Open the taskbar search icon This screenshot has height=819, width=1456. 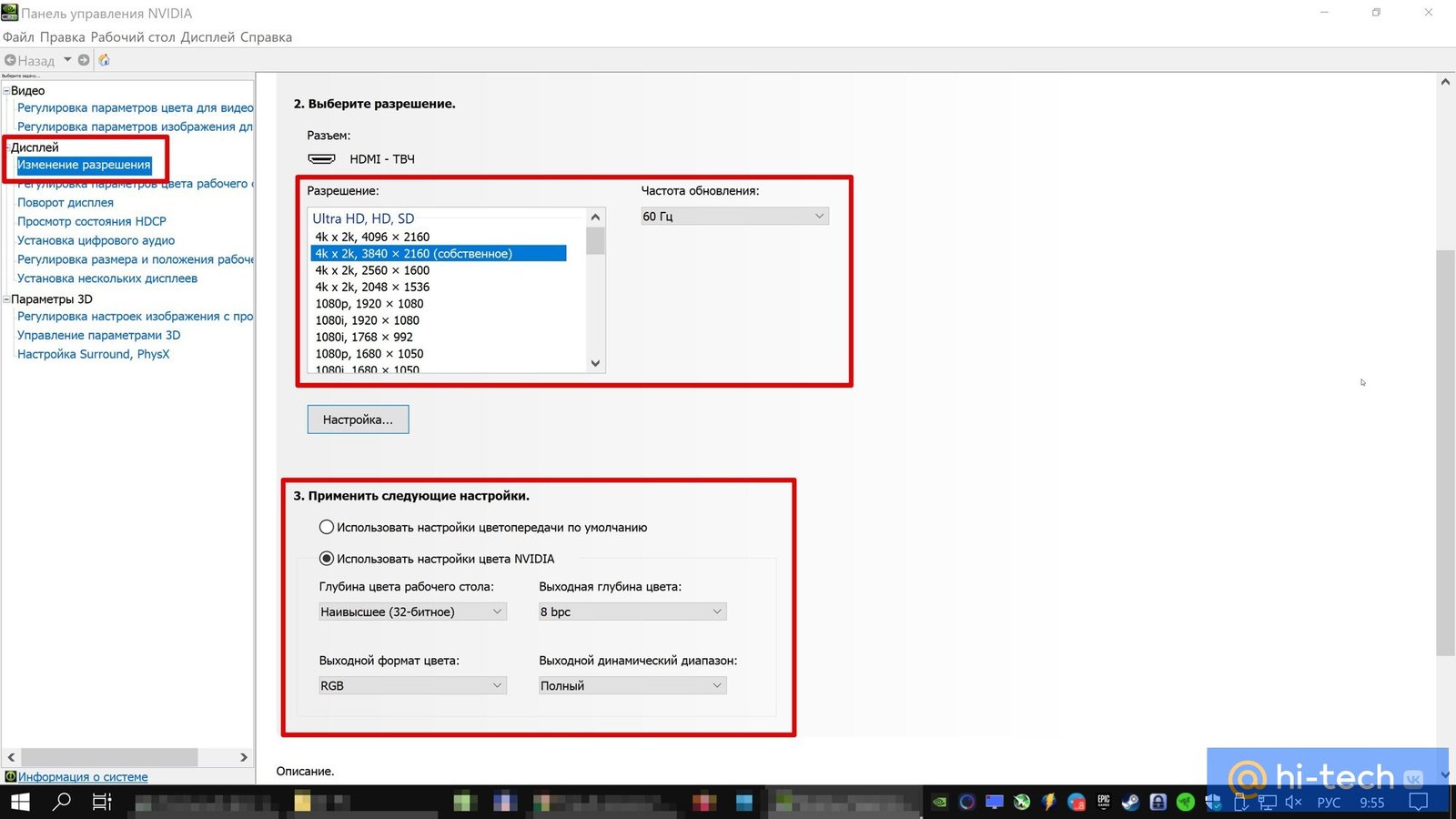pos(61,802)
